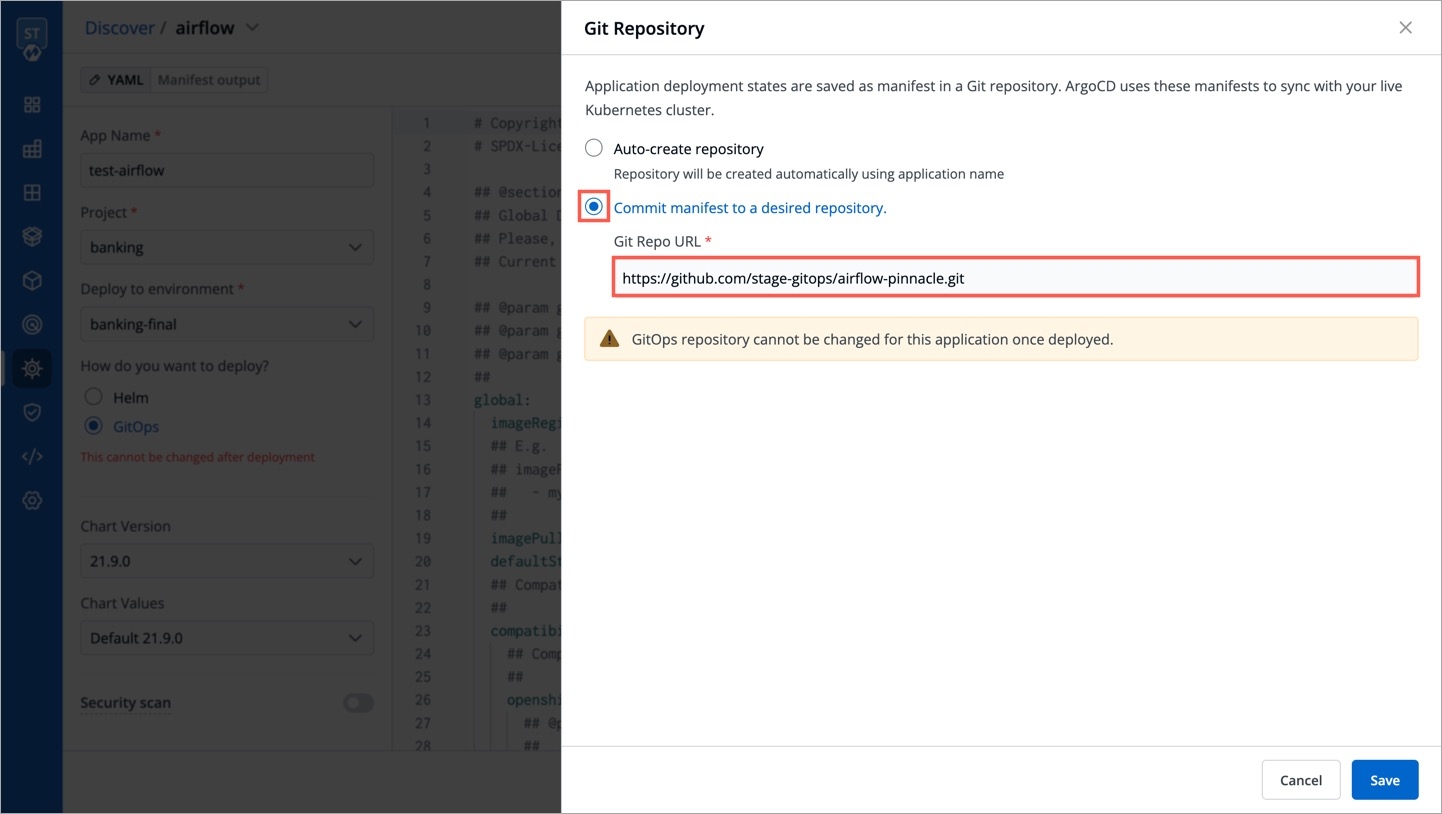Select the highlighted helm wheel sidebar icon
Viewport: 1442px width, 814px height.
(32, 368)
